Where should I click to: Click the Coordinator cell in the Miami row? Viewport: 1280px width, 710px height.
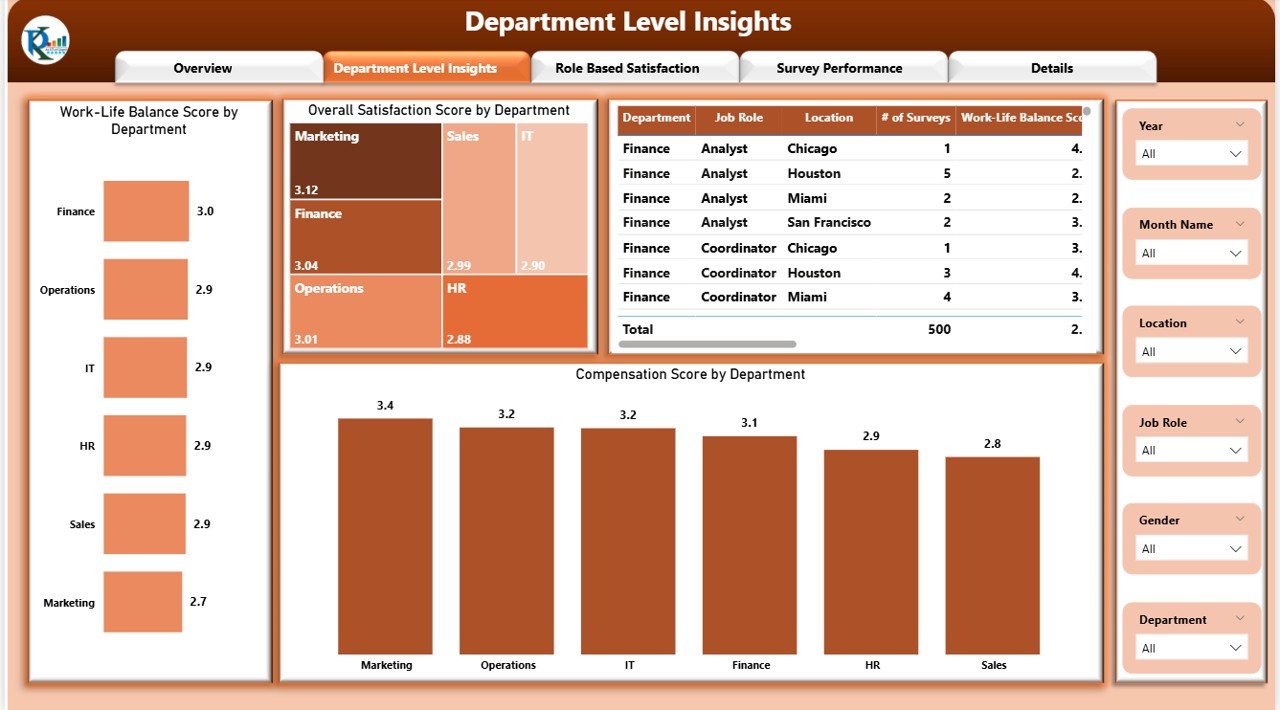(739, 297)
